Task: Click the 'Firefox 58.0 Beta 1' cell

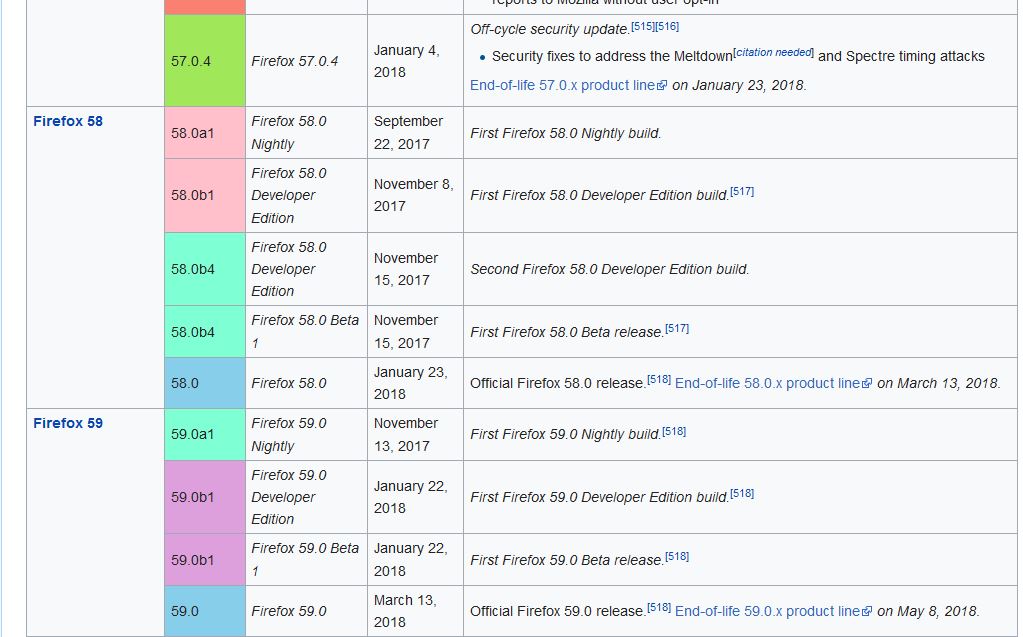Action: 307,332
